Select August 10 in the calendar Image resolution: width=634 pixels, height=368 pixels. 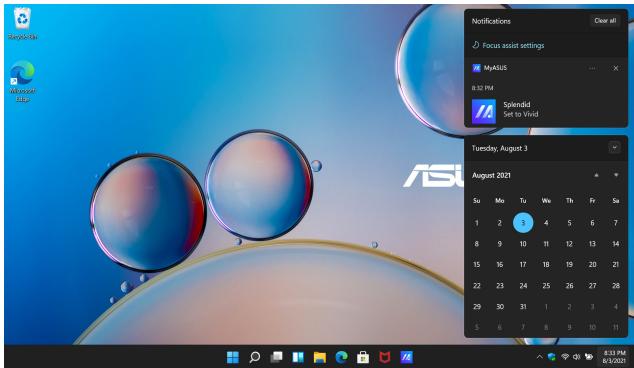[523, 244]
